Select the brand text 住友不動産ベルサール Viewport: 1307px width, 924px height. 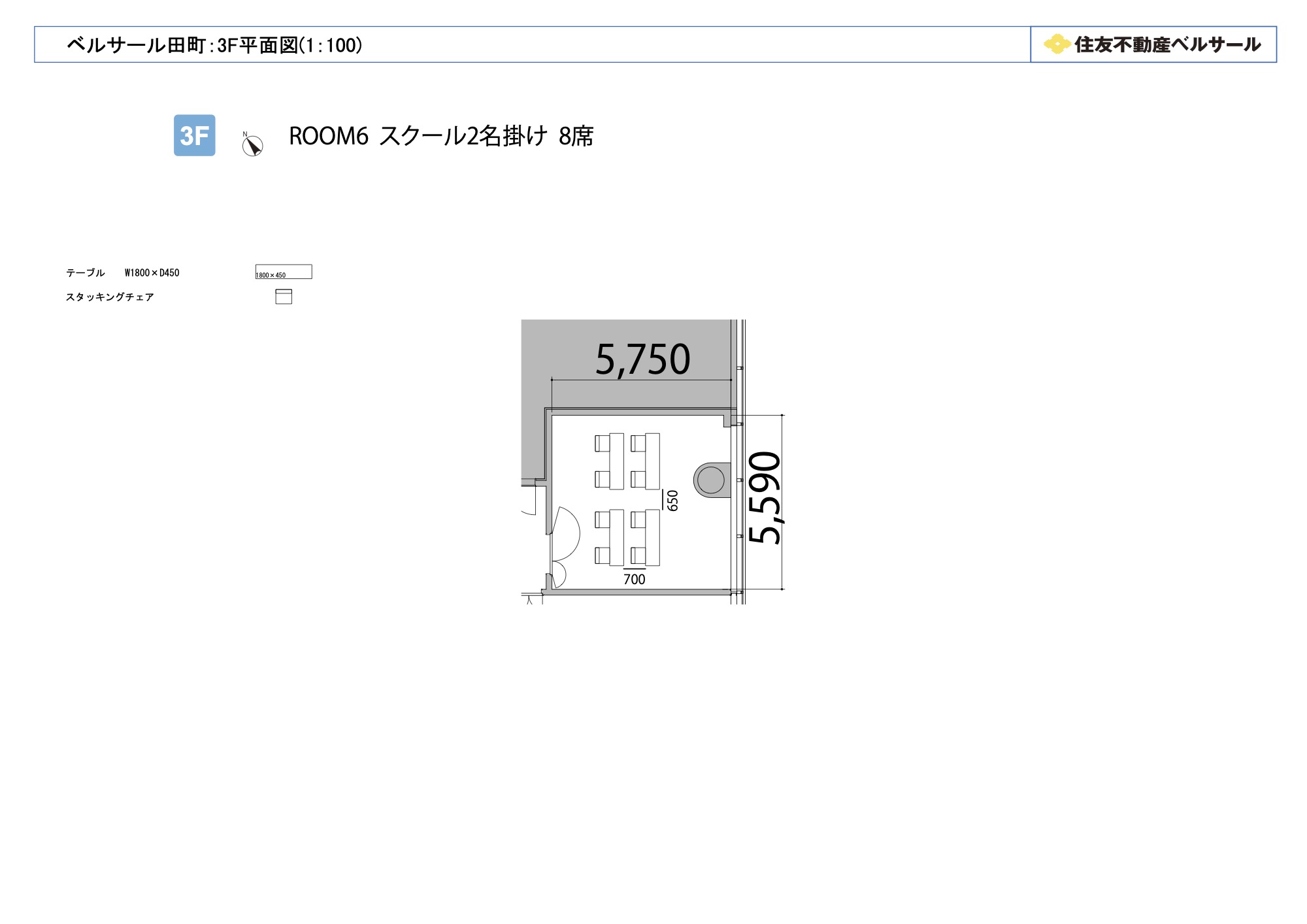pyautogui.click(x=1168, y=44)
